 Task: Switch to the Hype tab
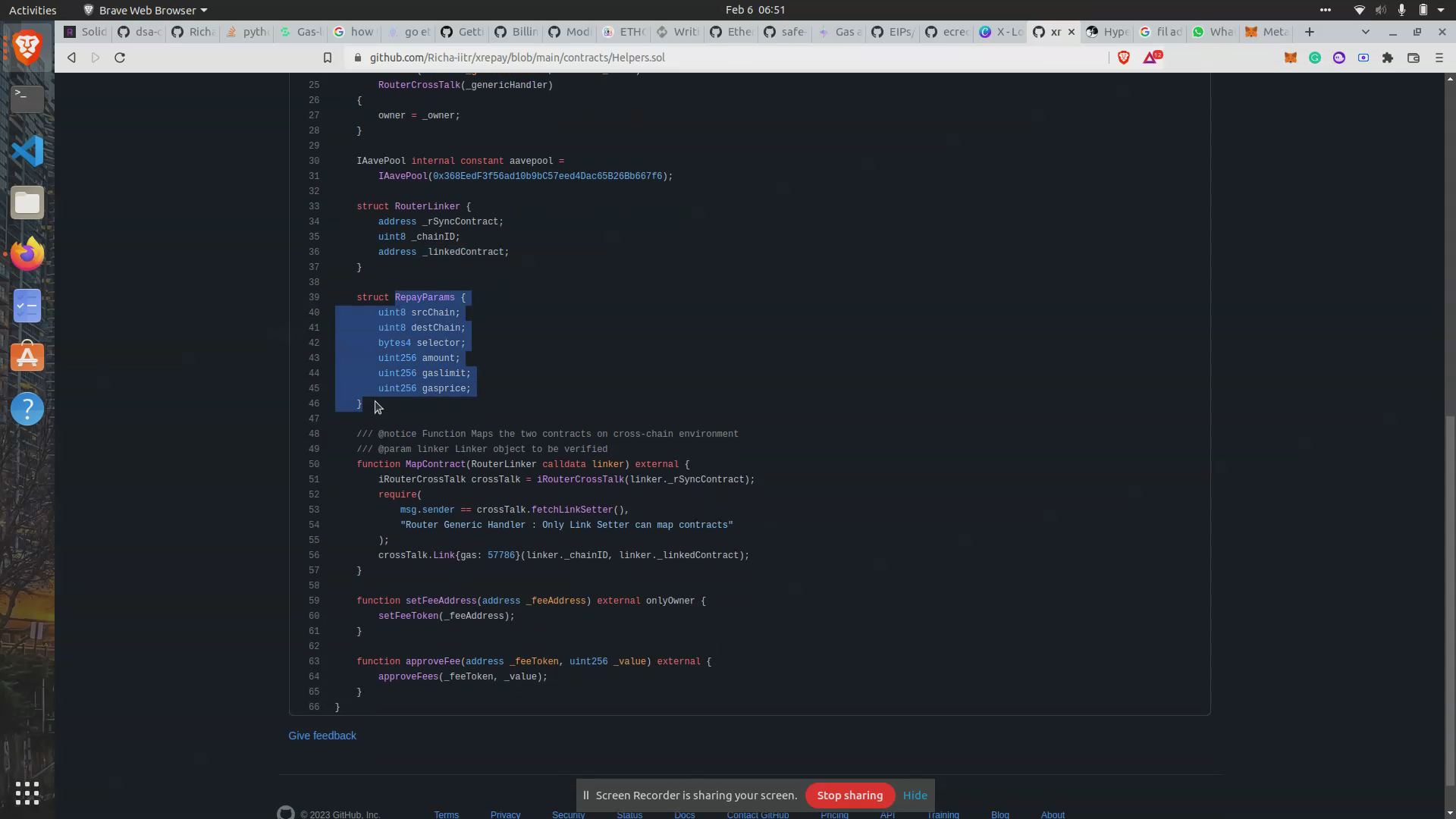pos(1108,32)
